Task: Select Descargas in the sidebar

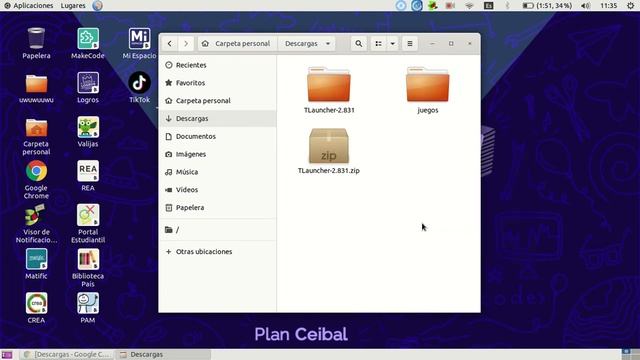Action: (218, 118)
